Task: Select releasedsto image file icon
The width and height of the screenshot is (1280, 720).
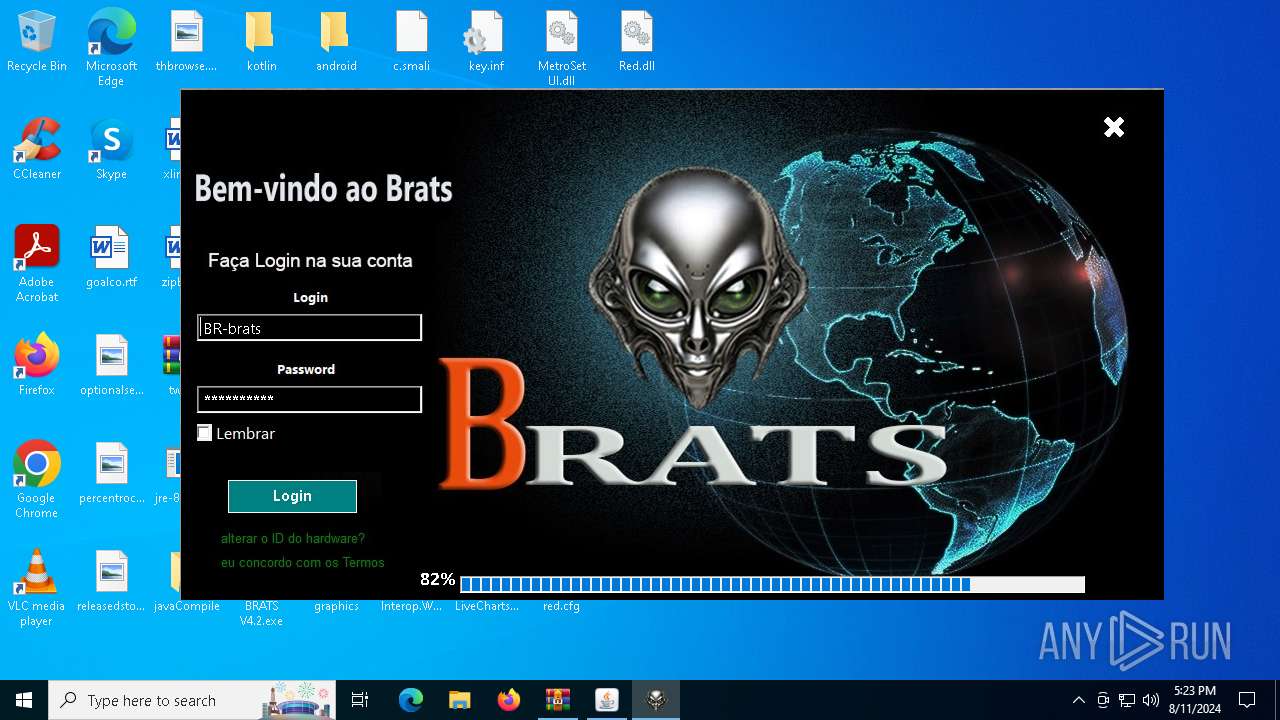Action: (111, 582)
